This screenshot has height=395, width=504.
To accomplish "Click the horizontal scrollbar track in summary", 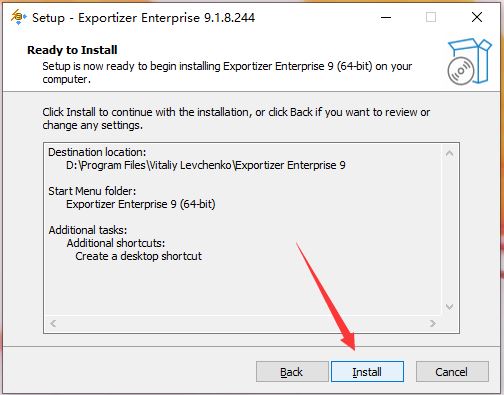I will click(x=243, y=323).
